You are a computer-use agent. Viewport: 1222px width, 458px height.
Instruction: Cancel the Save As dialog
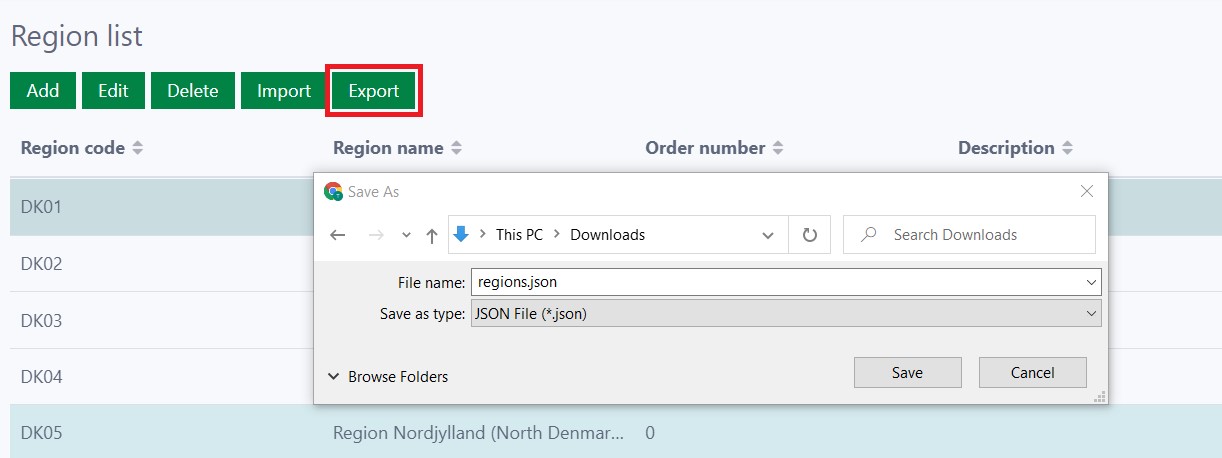click(1032, 373)
